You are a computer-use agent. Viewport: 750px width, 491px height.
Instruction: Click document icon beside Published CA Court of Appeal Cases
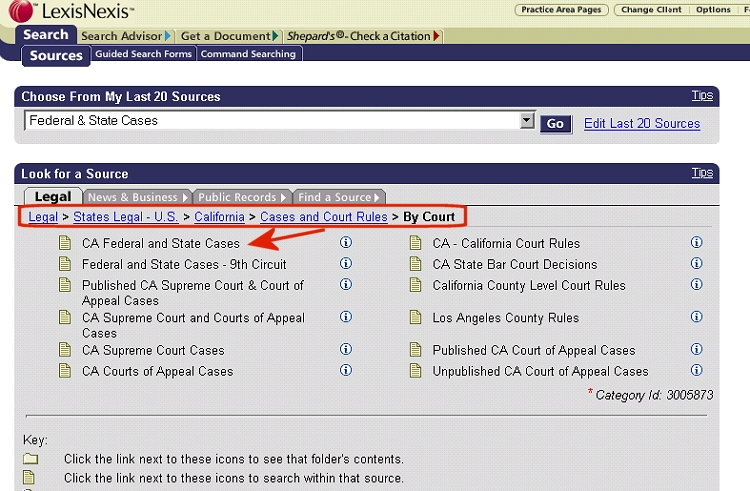click(416, 350)
